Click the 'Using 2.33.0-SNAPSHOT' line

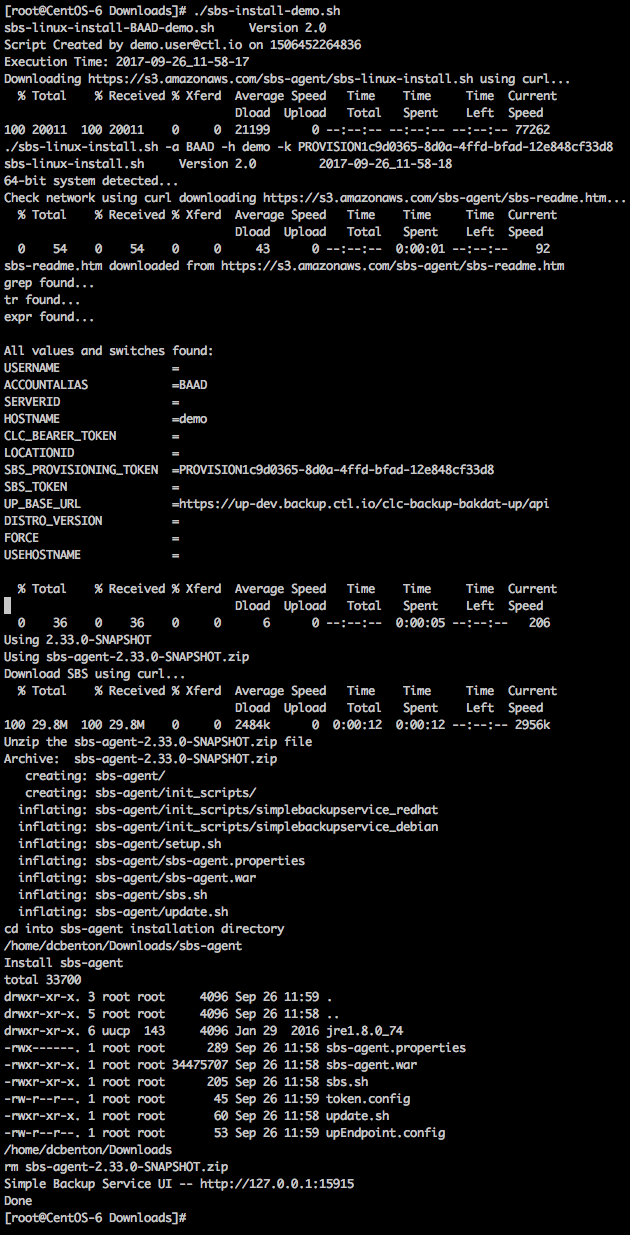[81, 639]
